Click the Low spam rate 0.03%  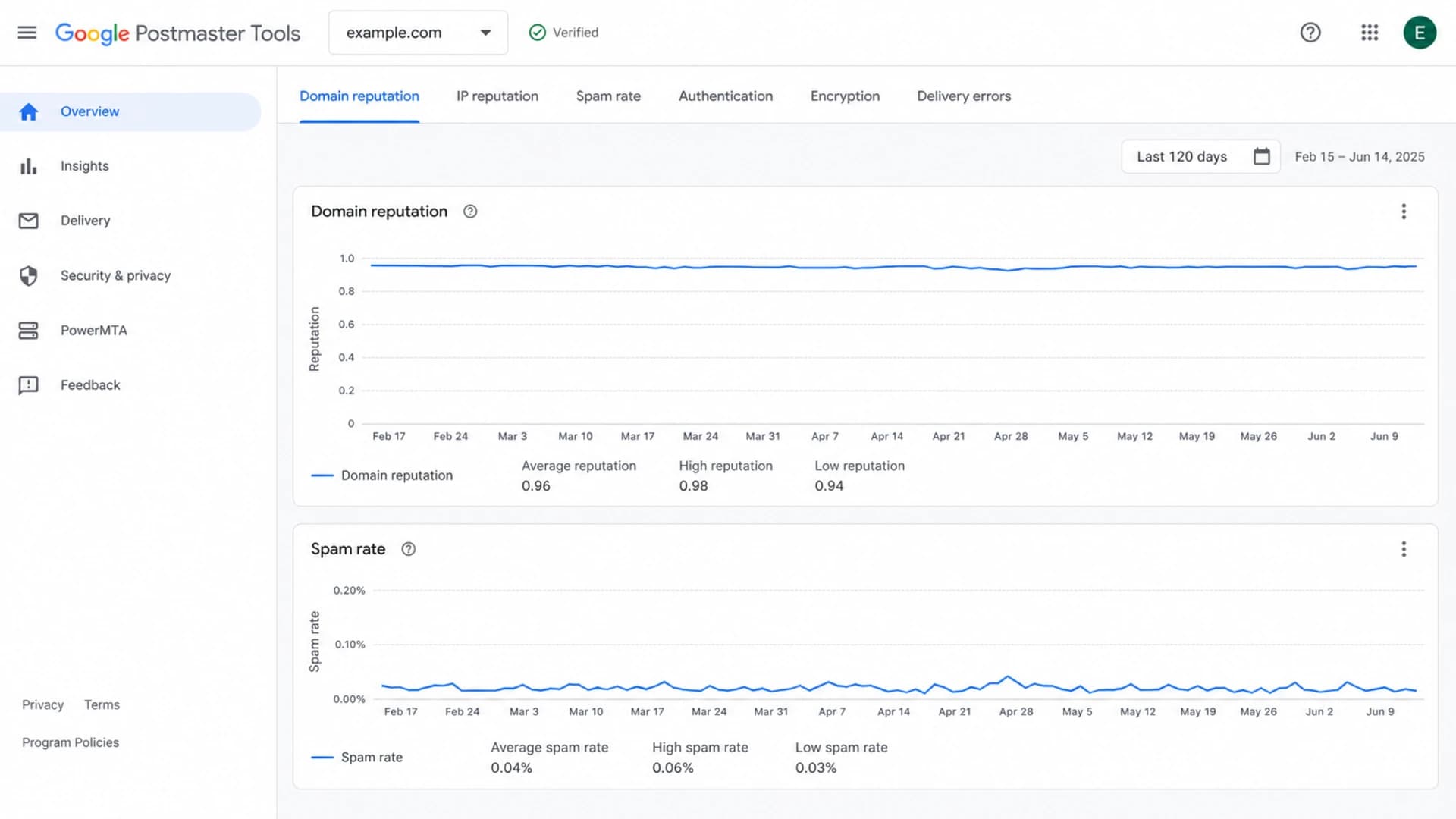click(816, 768)
